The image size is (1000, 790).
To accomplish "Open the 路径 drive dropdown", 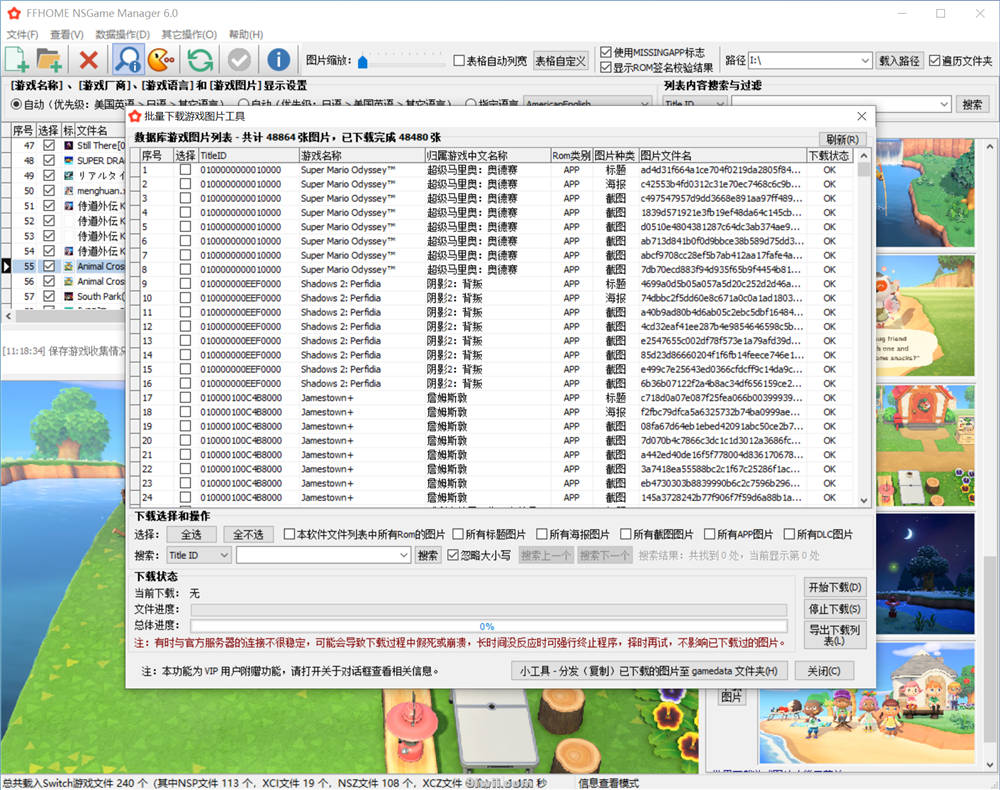I will coord(865,61).
